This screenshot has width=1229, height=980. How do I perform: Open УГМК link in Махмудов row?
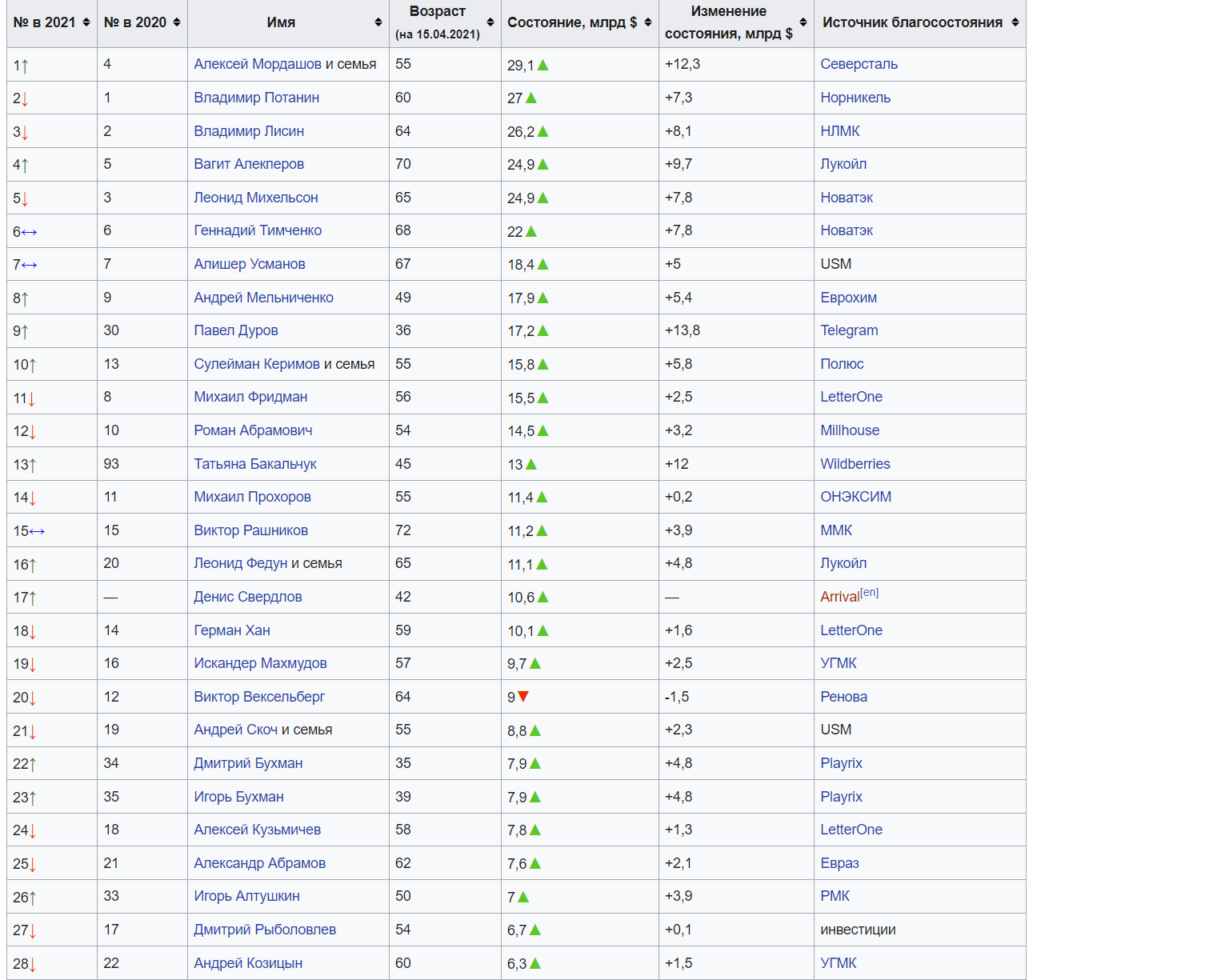[839, 663]
